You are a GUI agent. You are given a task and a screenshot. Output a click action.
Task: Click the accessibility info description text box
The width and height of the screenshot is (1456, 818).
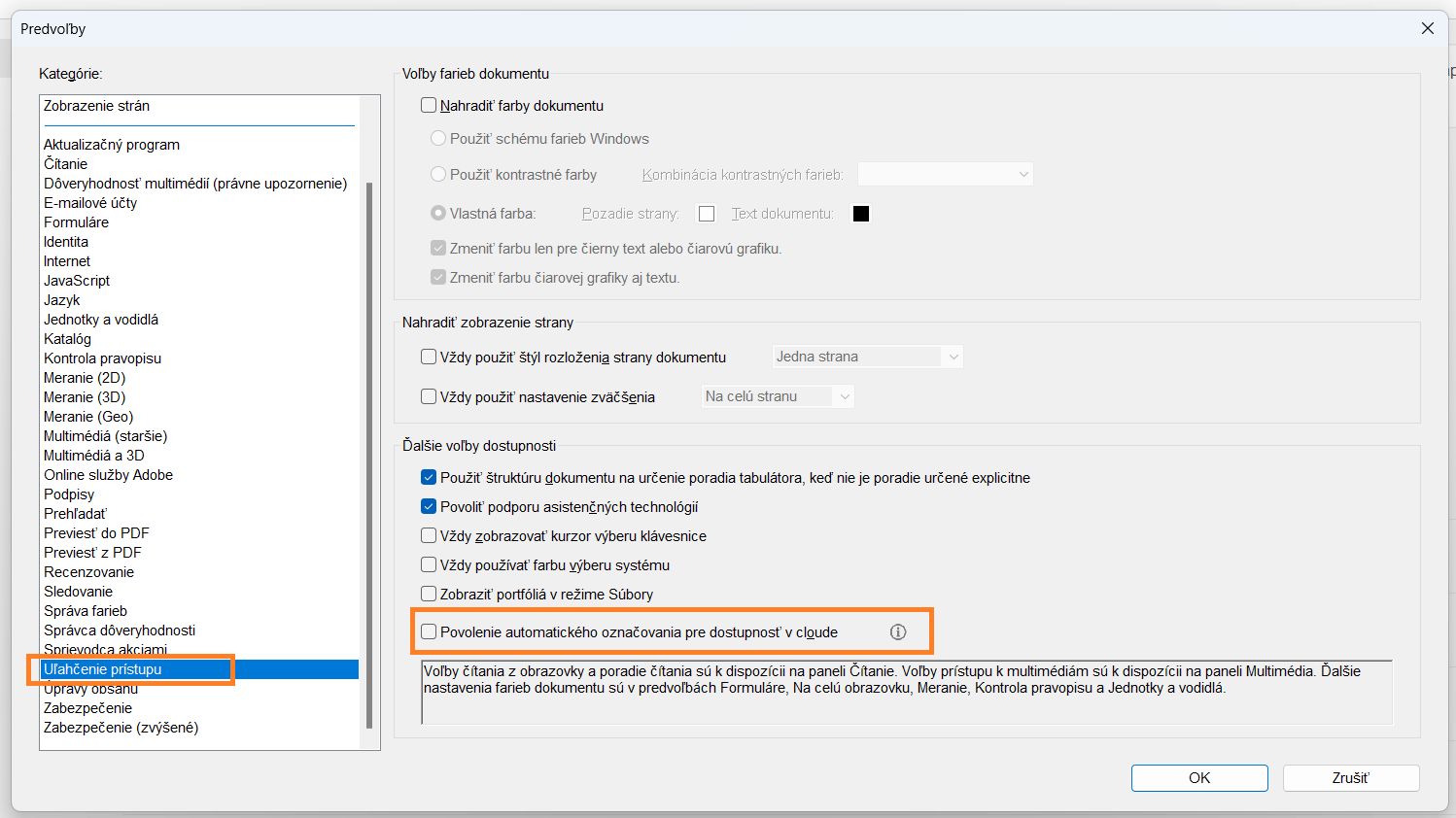click(907, 692)
